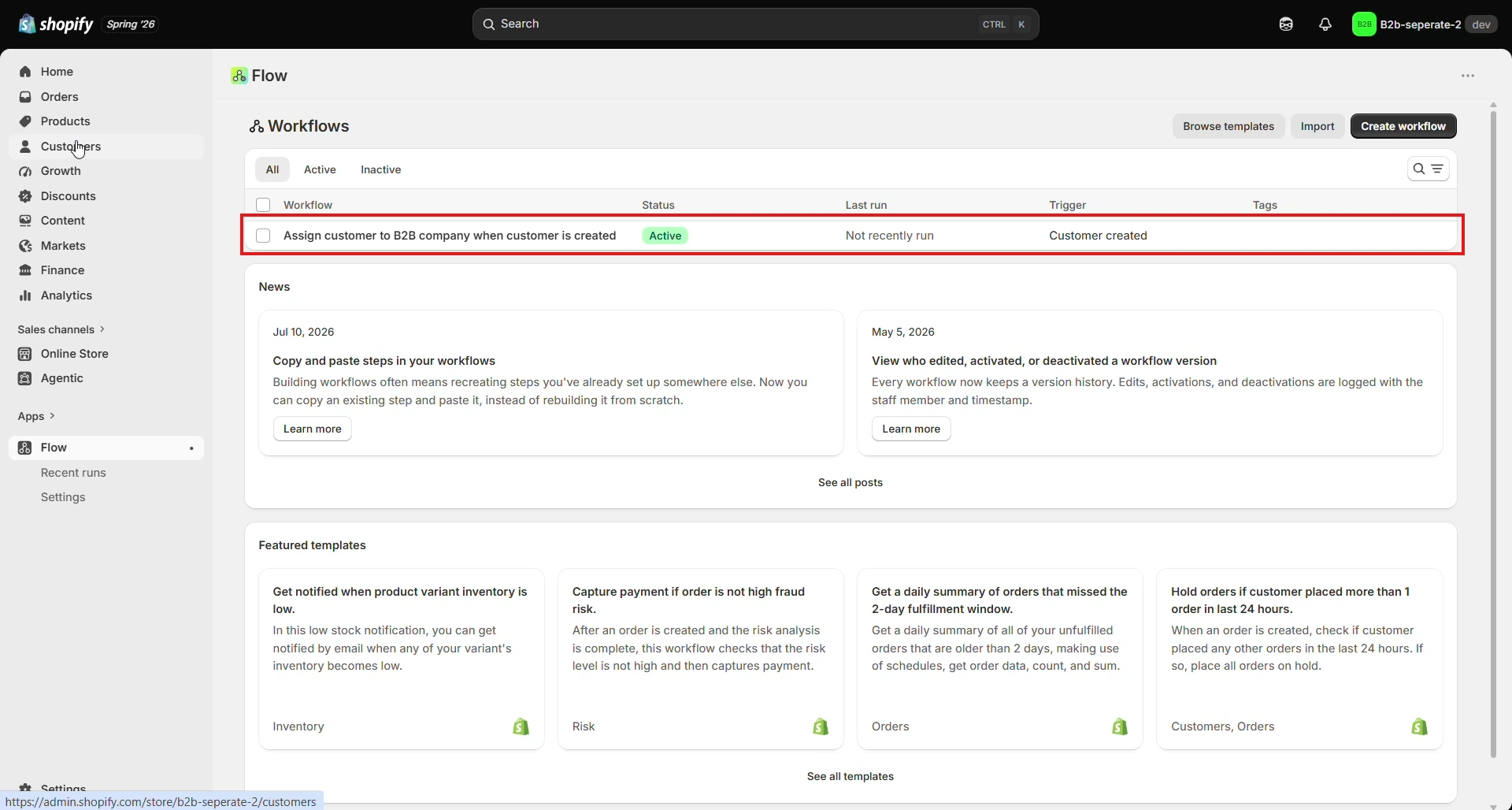The image size is (1512, 810).
Task: Click the Status column header
Action: (x=658, y=205)
